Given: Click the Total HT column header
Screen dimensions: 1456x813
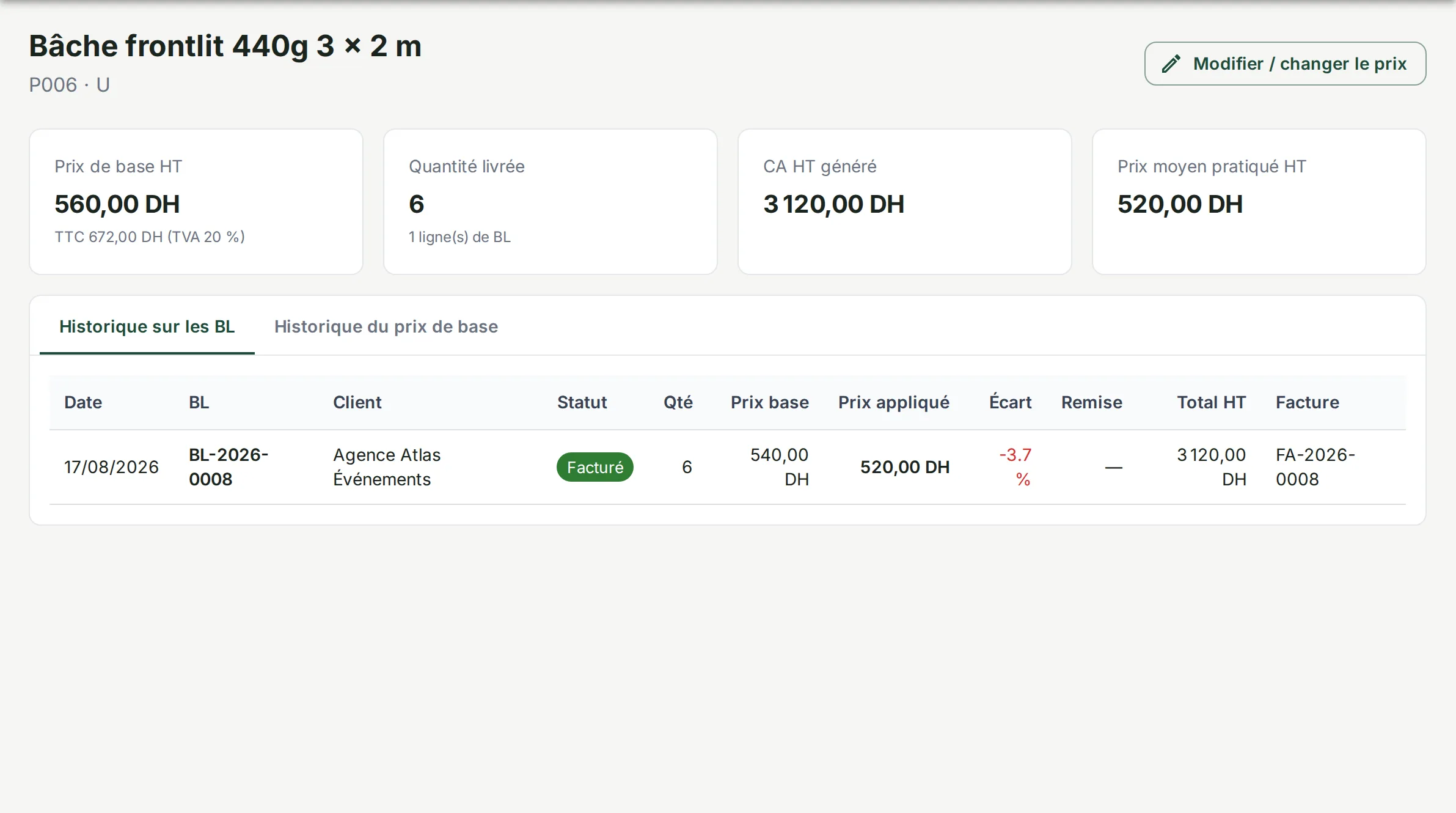Looking at the screenshot, I should point(1211,402).
